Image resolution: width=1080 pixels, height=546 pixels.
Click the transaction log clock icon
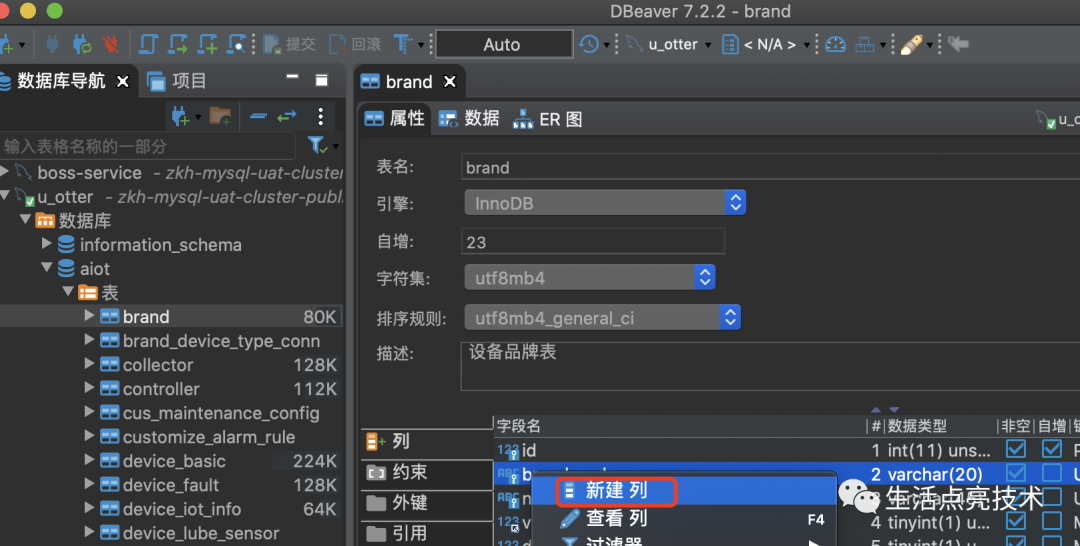coord(589,44)
